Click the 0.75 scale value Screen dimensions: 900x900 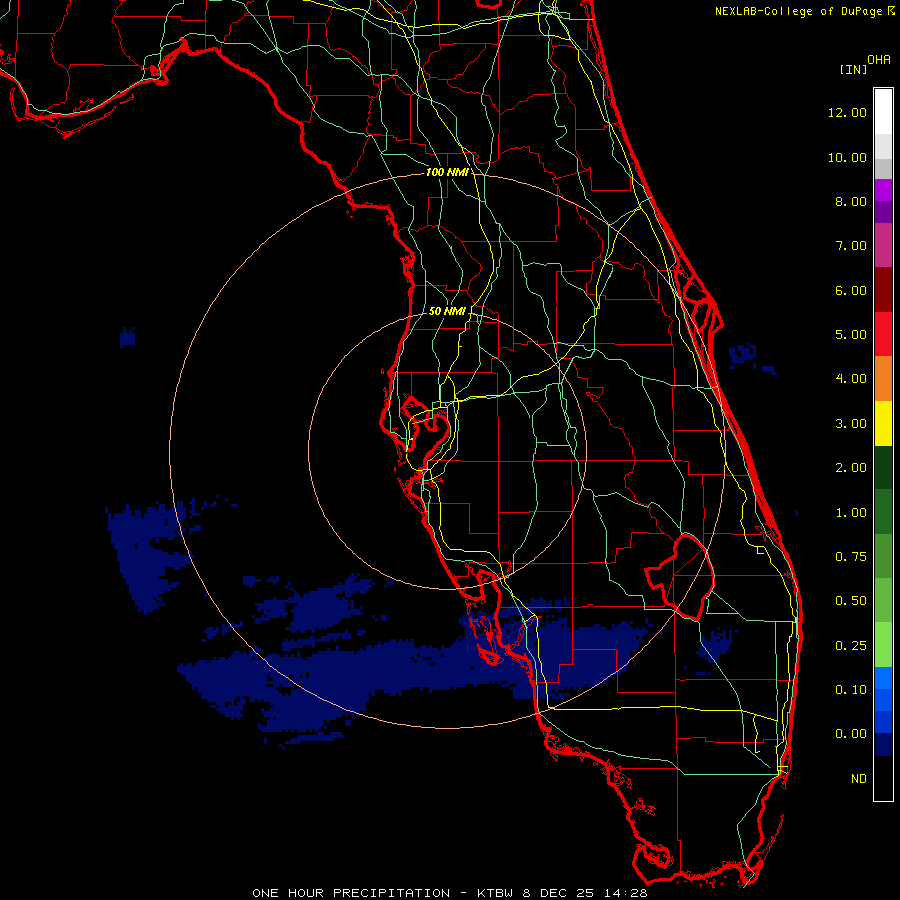coord(851,557)
